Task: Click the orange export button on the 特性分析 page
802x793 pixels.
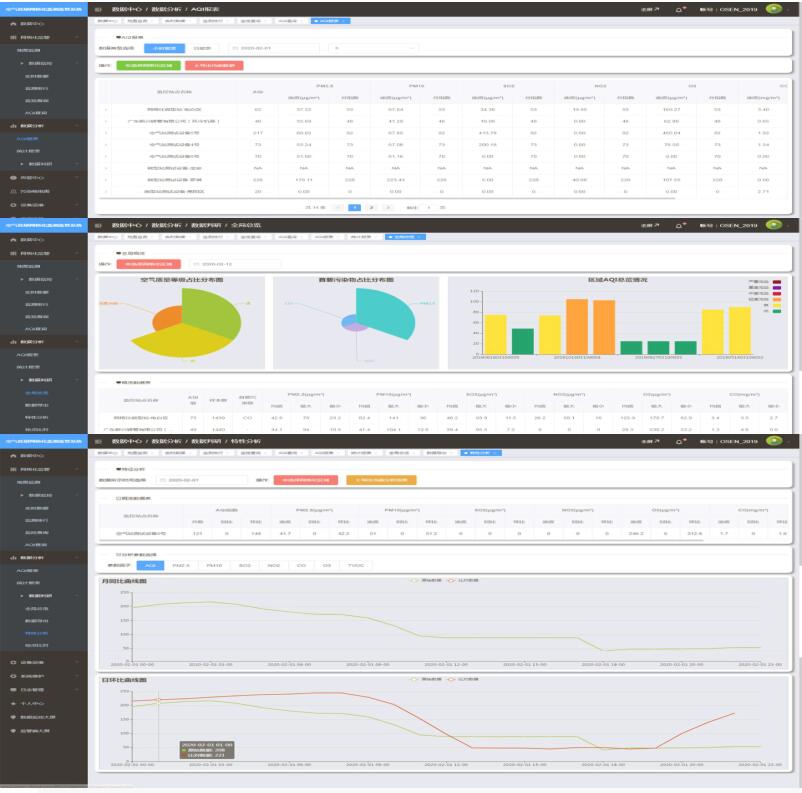Action: click(x=381, y=480)
